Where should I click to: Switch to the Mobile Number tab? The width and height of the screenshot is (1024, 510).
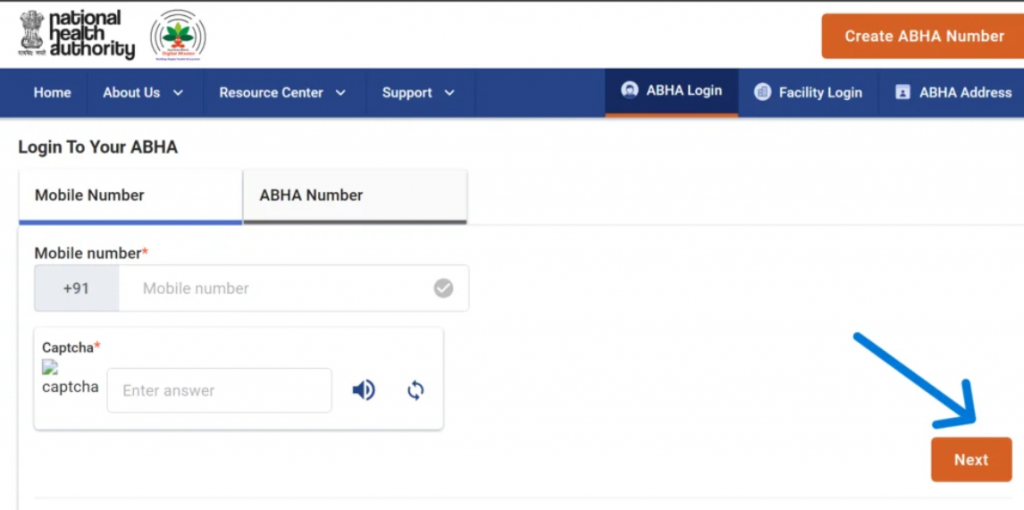pyautogui.click(x=131, y=196)
